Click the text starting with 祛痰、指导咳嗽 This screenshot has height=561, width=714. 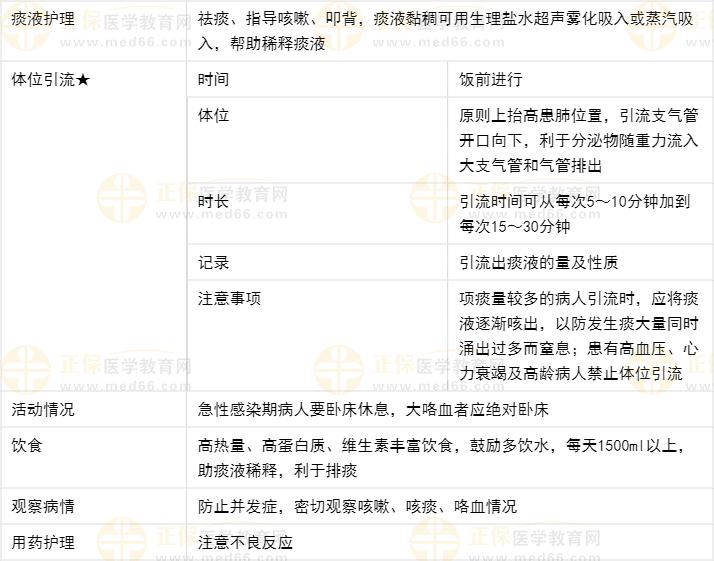point(449,30)
